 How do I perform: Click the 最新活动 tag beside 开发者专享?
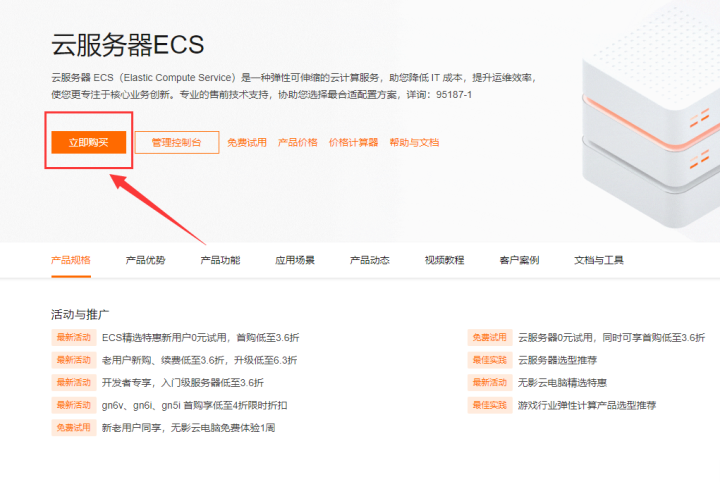[74, 382]
